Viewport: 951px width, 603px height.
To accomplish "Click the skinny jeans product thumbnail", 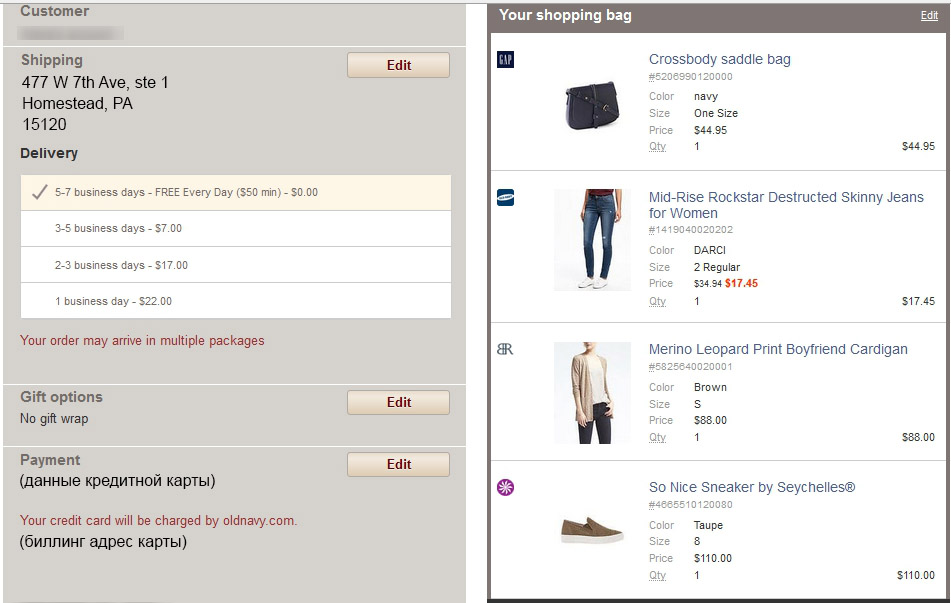I will point(592,240).
